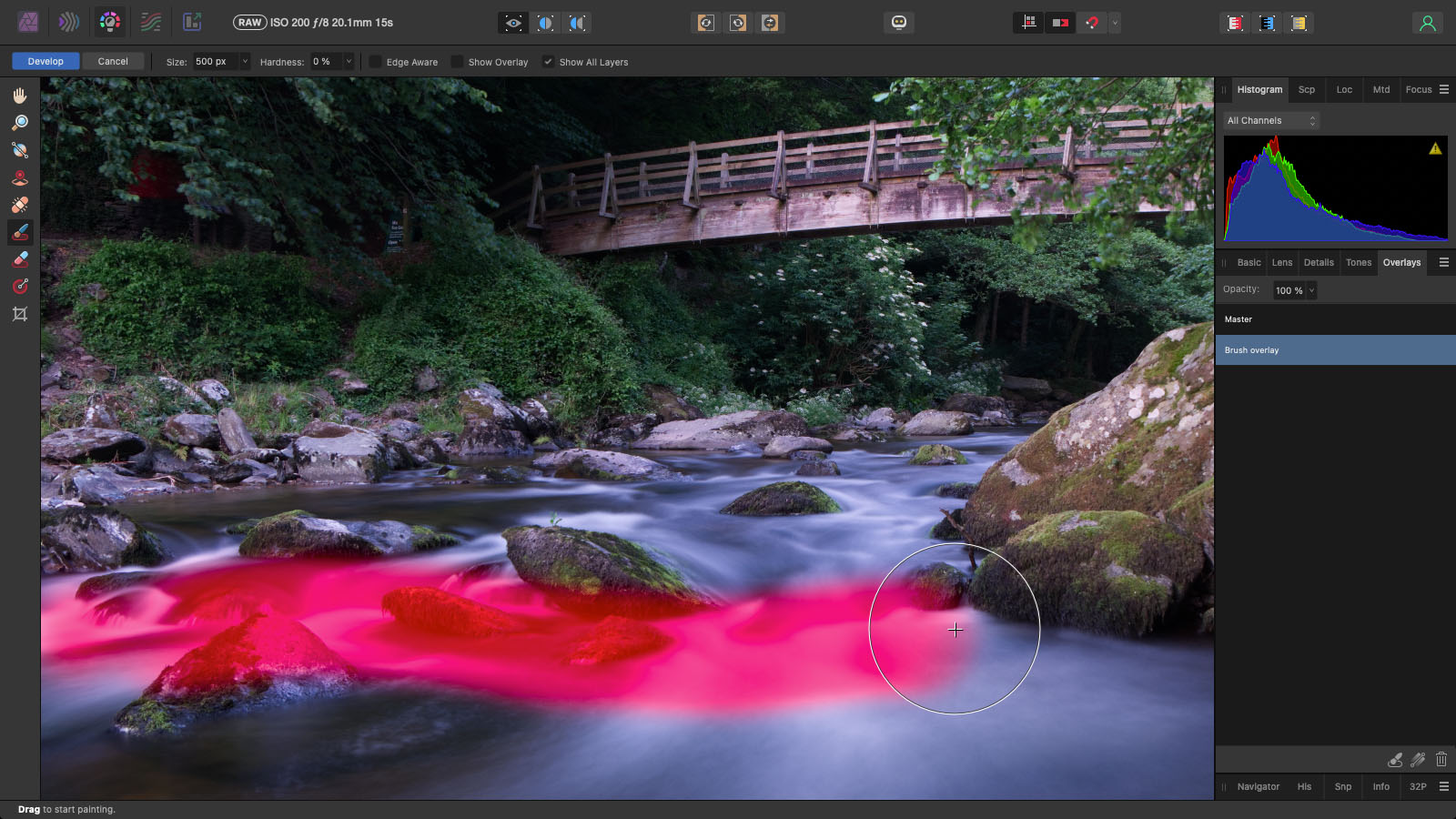Select the Red Eye Removal tool
Image resolution: width=1456 pixels, height=819 pixels.
pos(20,177)
